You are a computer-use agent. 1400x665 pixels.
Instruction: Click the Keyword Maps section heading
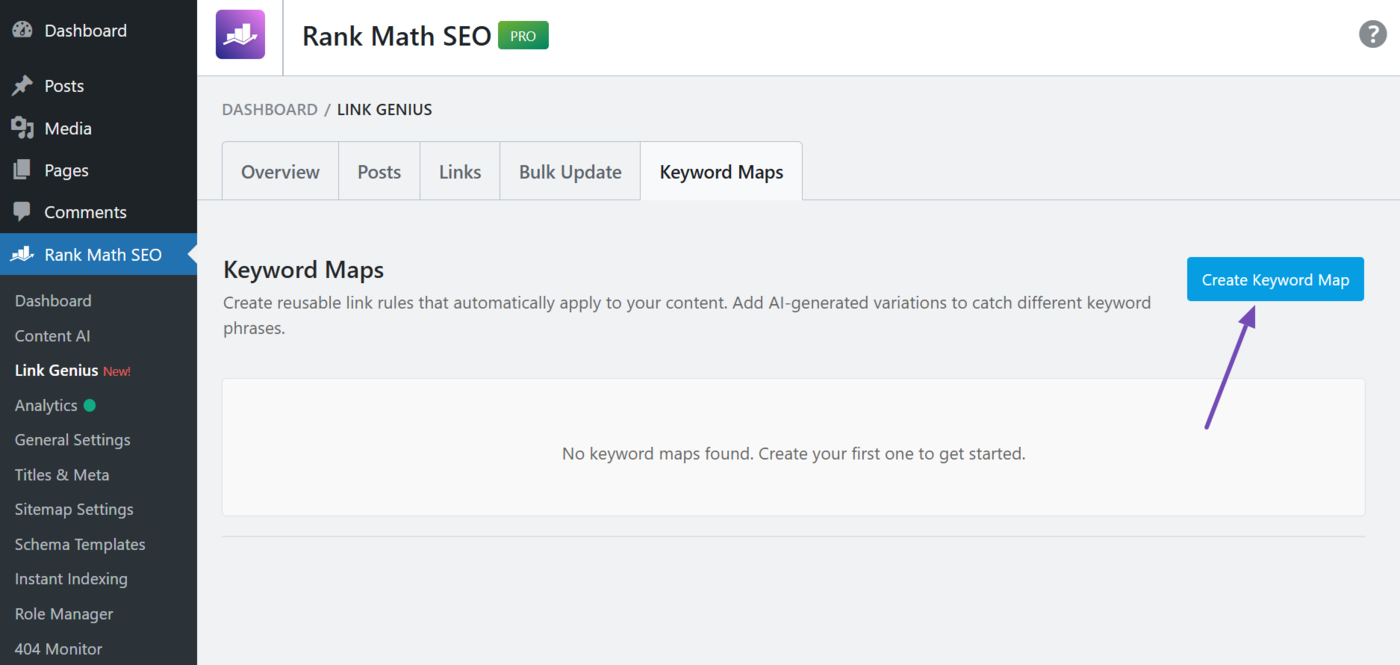point(303,270)
